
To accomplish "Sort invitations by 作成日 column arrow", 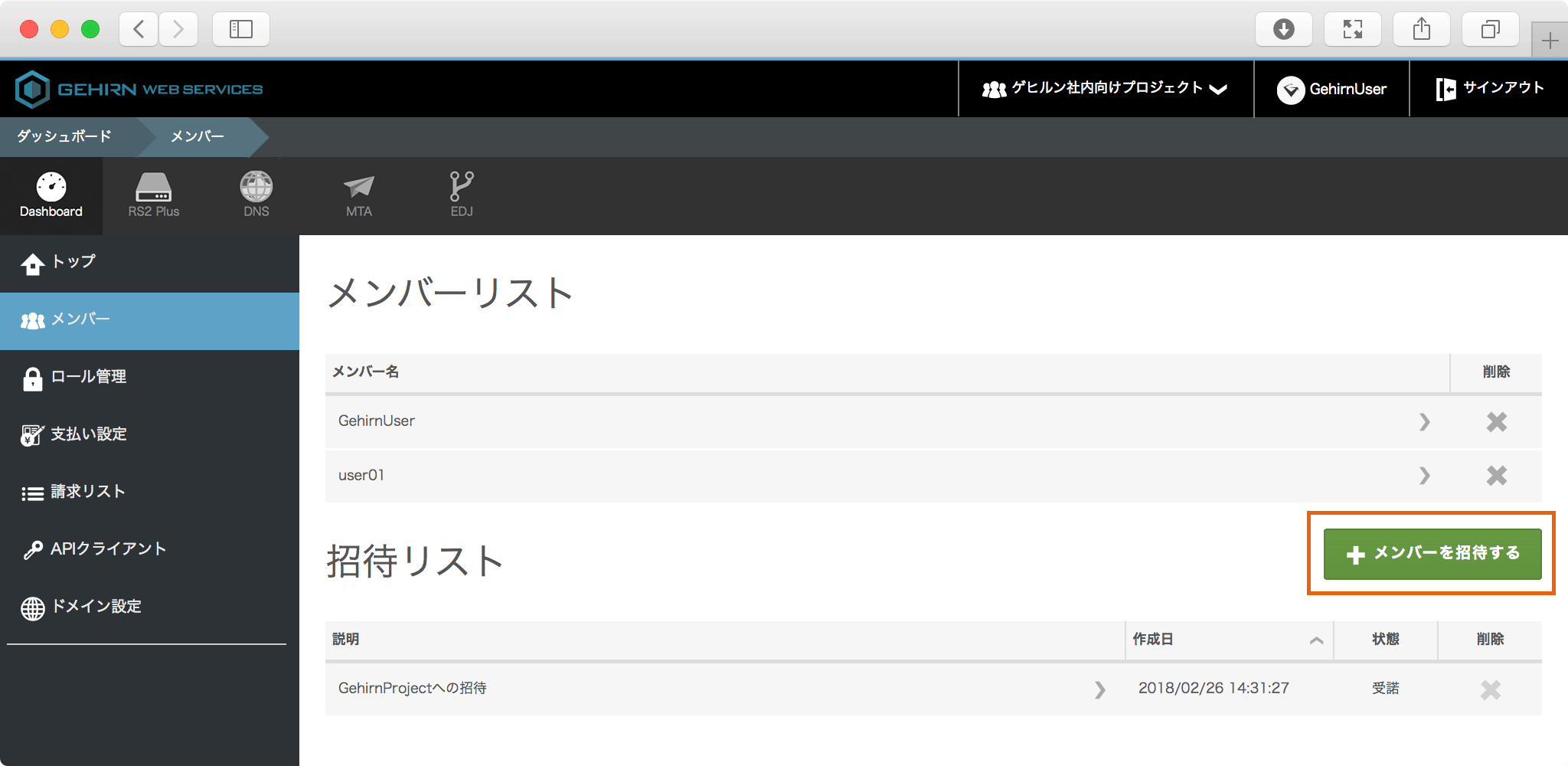I will (1316, 640).
